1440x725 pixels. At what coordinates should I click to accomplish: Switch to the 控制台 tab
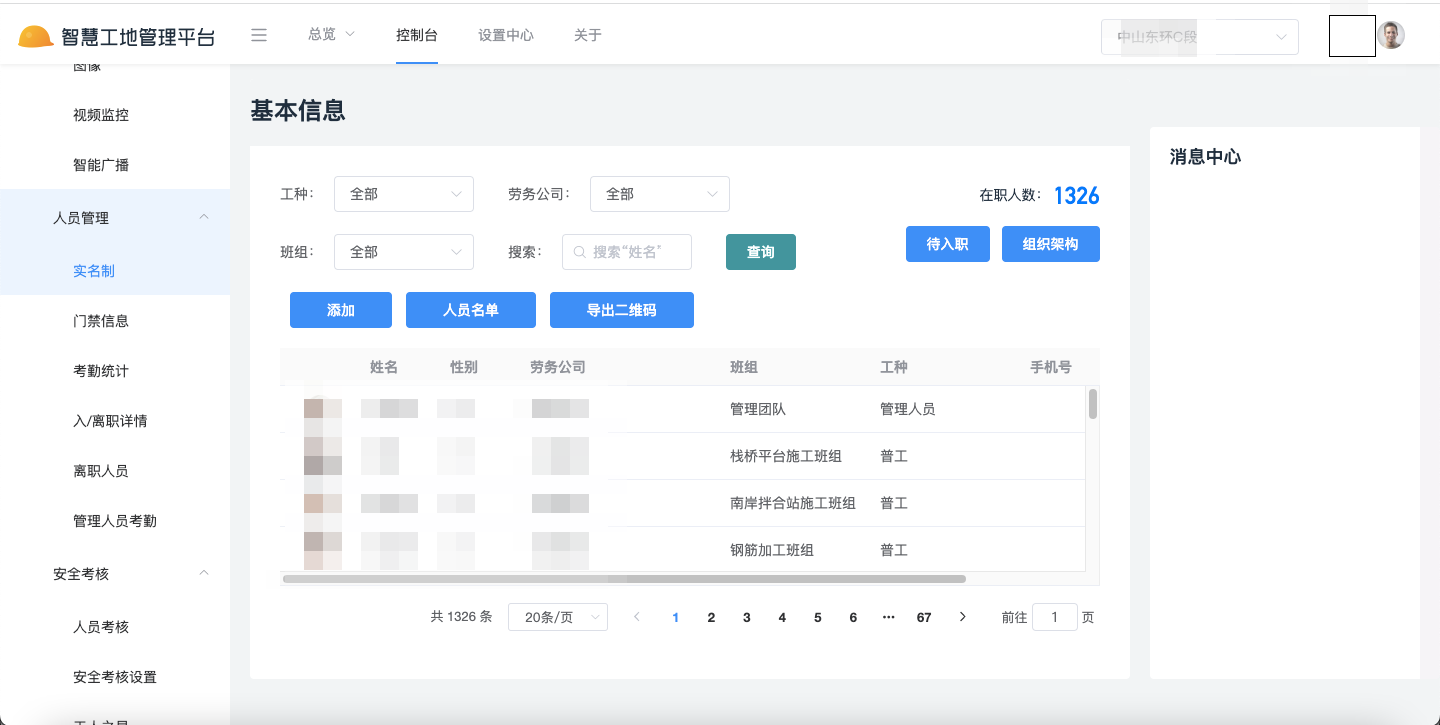(x=417, y=35)
